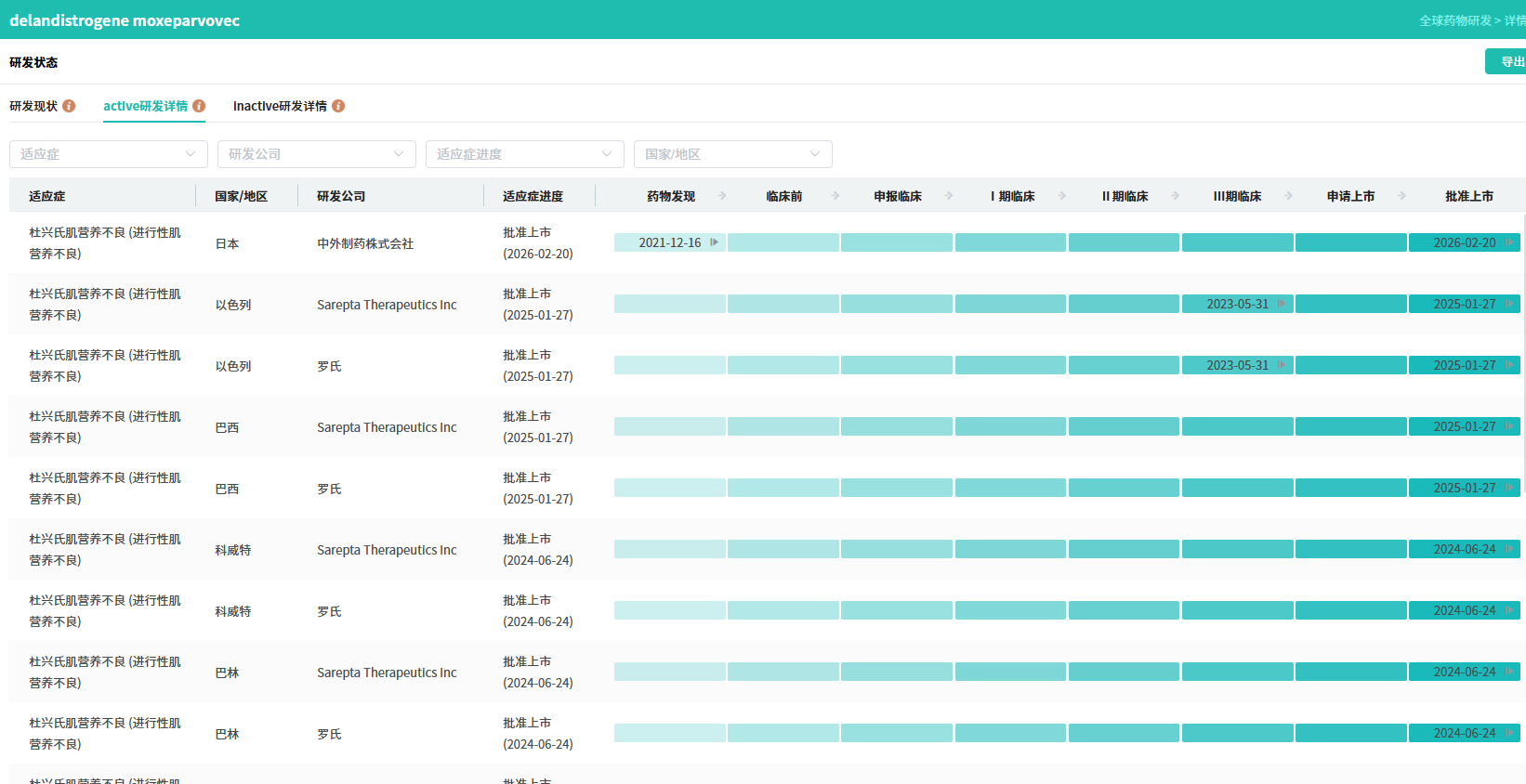The height and width of the screenshot is (784, 1526).
Task: Click arrow icon after I期临床 column header
Action: pyautogui.click(x=1061, y=196)
